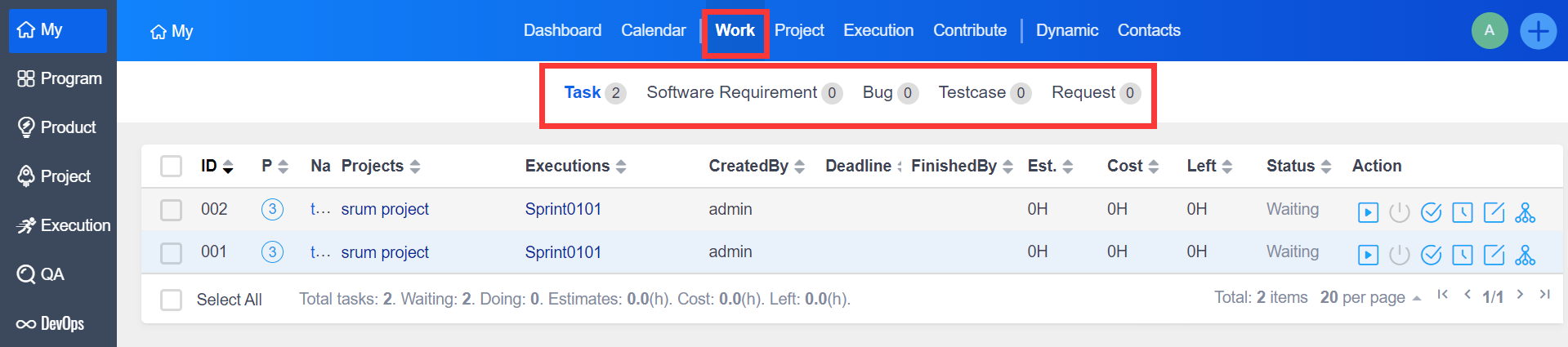
Task: Open the 20 per page dropdown
Action: pos(1369,298)
